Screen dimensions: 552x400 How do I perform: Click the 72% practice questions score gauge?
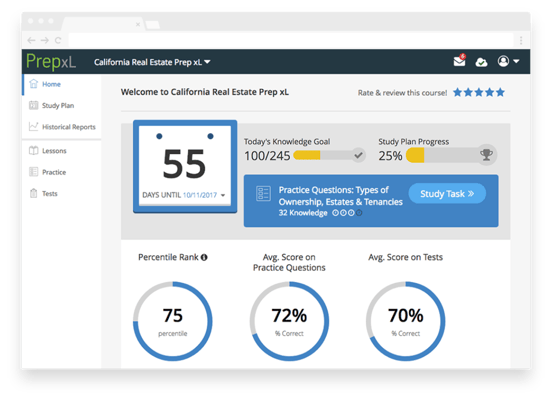pos(289,321)
